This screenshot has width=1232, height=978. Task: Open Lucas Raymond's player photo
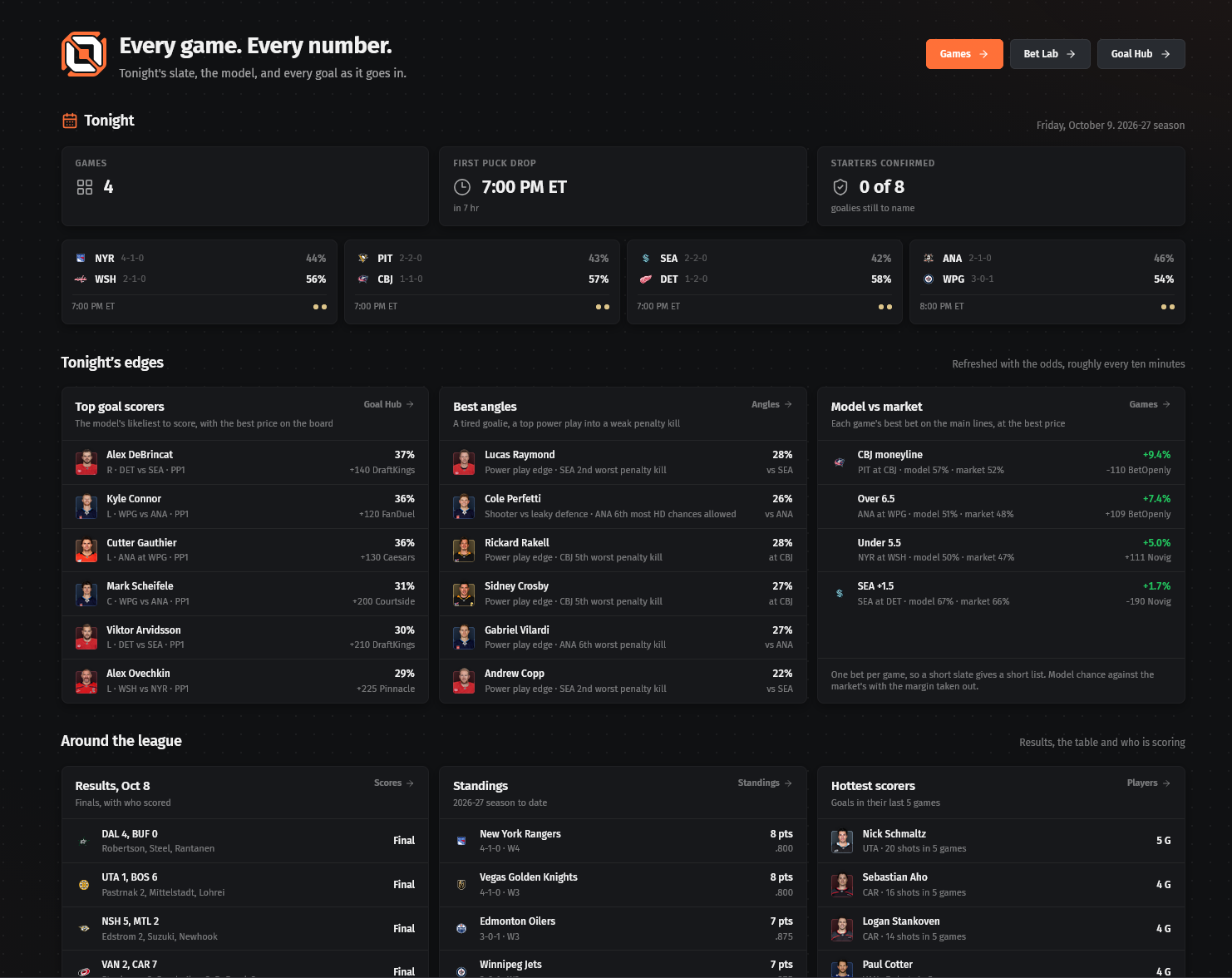464,462
